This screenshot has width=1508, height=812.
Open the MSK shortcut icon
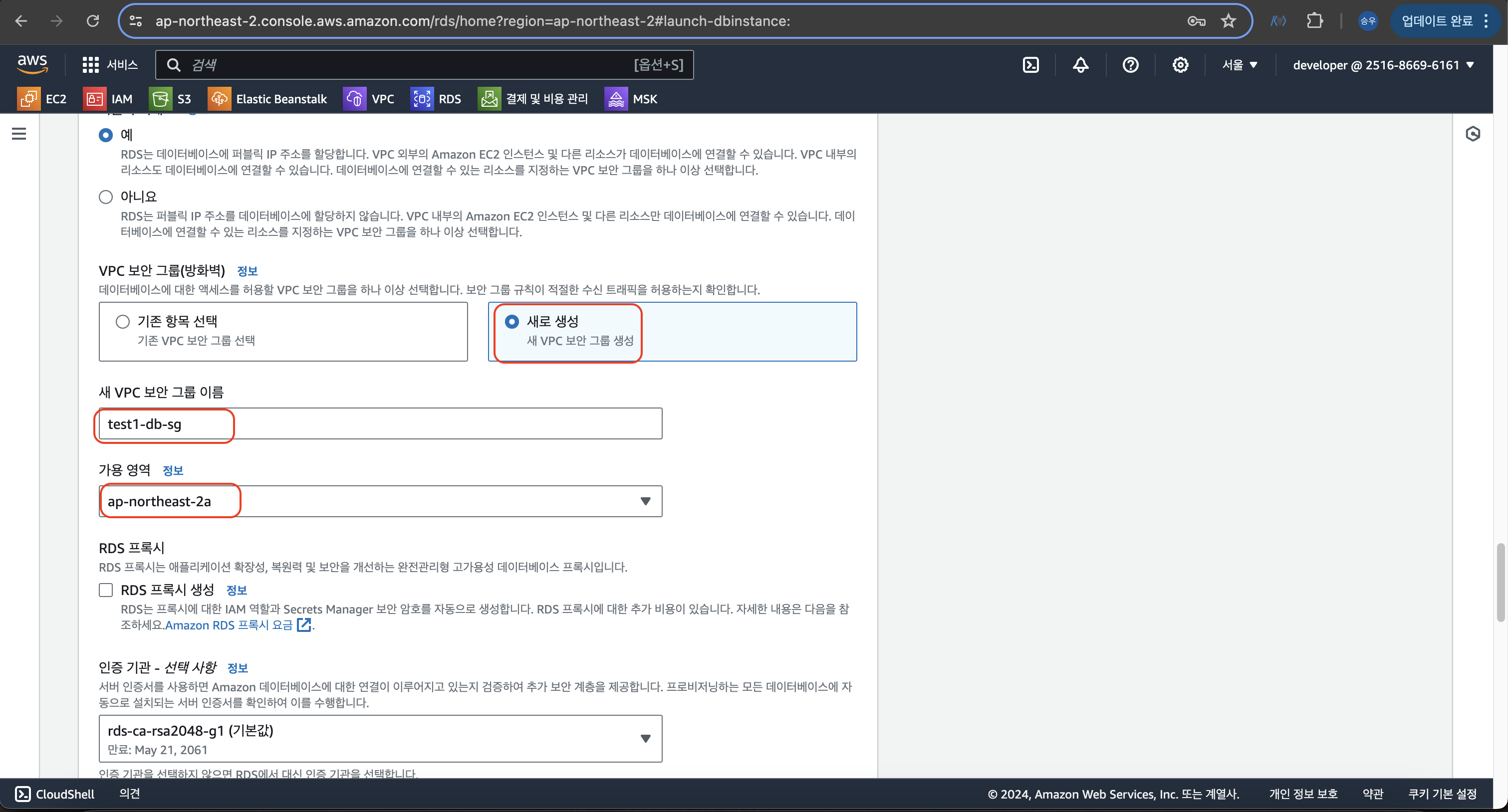click(616, 99)
